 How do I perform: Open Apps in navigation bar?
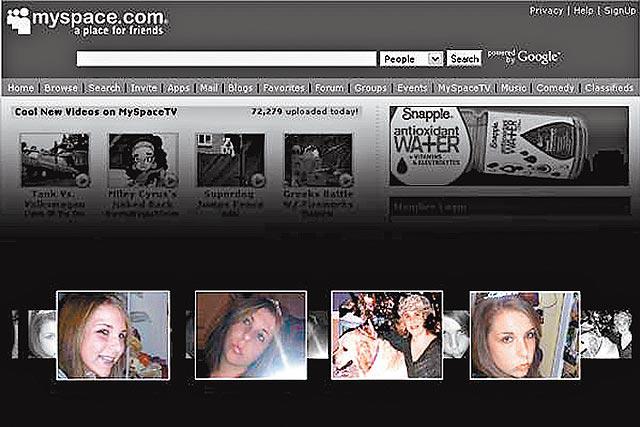178,88
